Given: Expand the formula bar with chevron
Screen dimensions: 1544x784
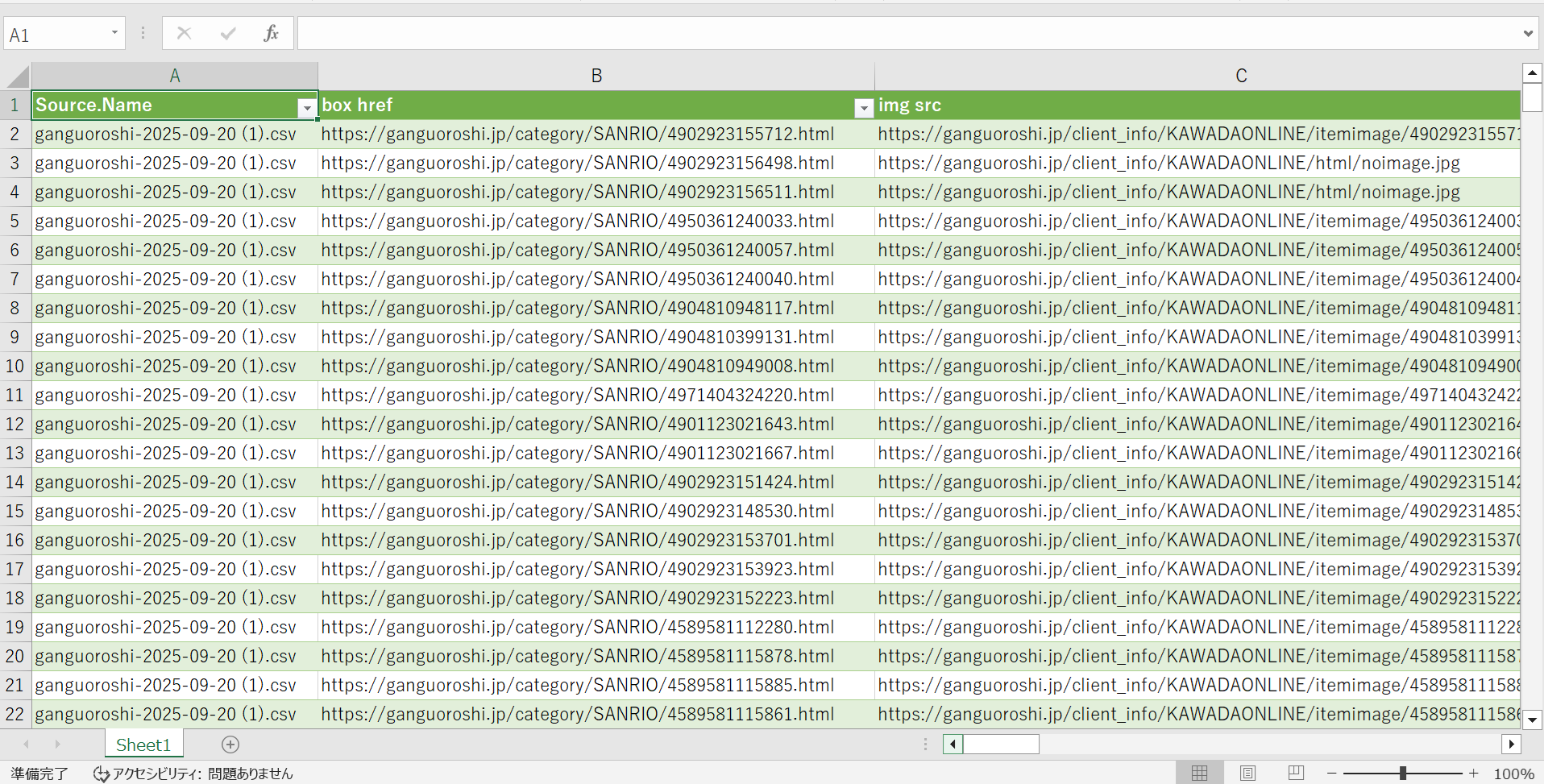Looking at the screenshot, I should (x=1528, y=34).
